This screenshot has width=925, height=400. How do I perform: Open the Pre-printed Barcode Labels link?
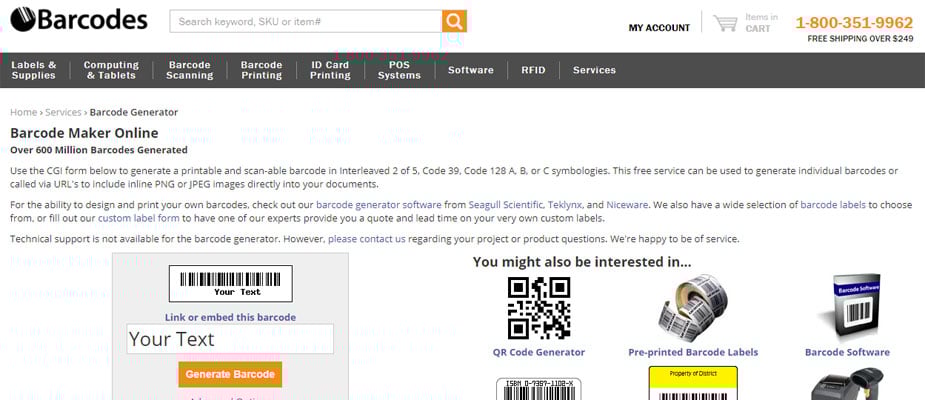pyautogui.click(x=693, y=352)
